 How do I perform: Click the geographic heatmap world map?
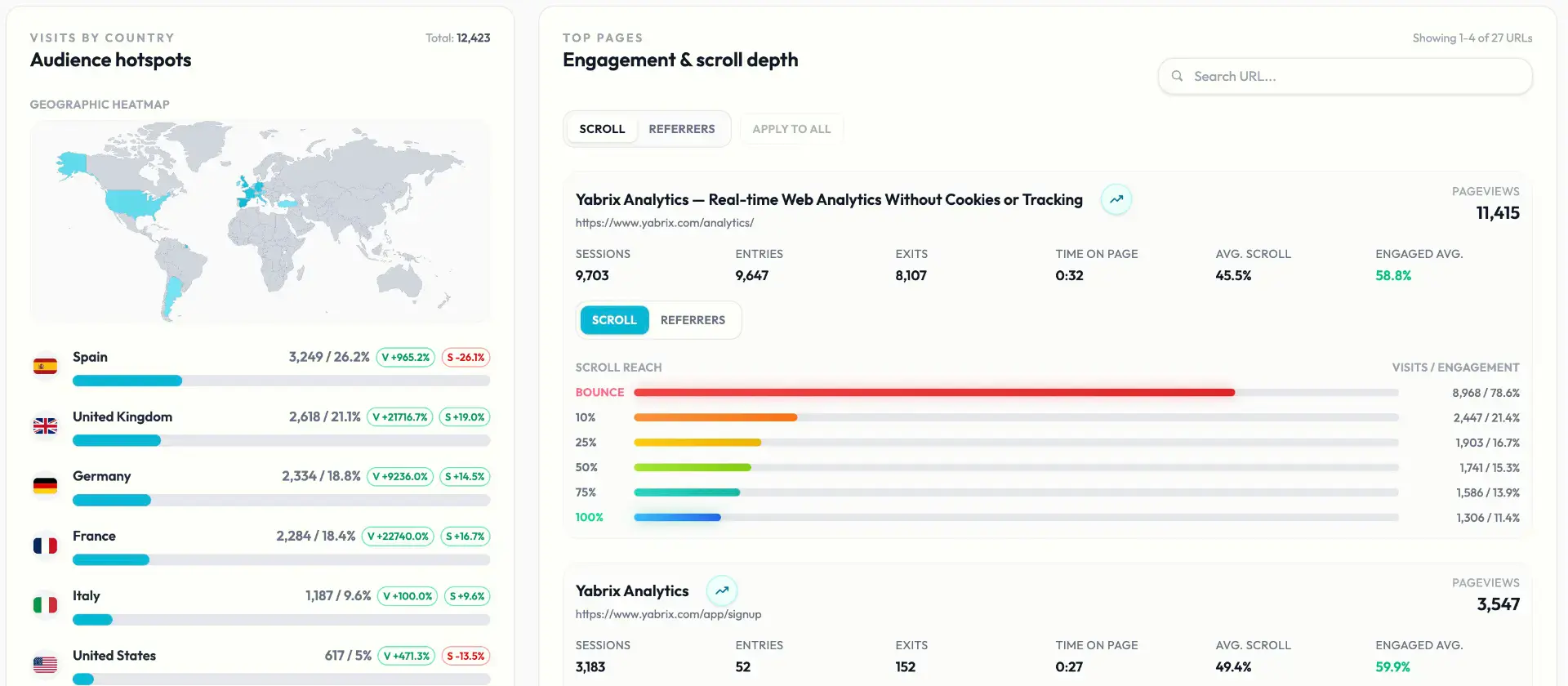pos(260,221)
